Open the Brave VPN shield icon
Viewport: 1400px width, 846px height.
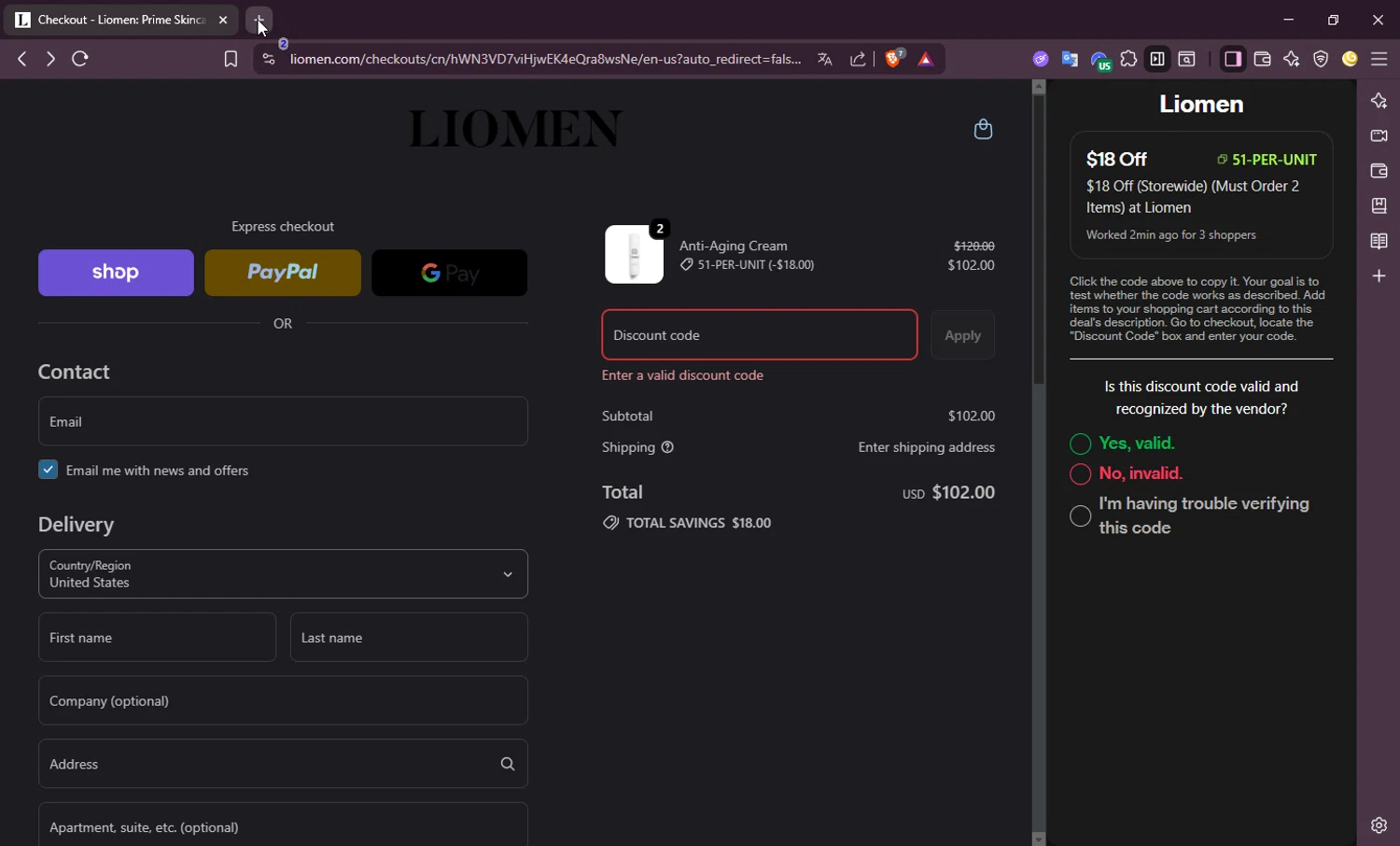click(x=1321, y=59)
